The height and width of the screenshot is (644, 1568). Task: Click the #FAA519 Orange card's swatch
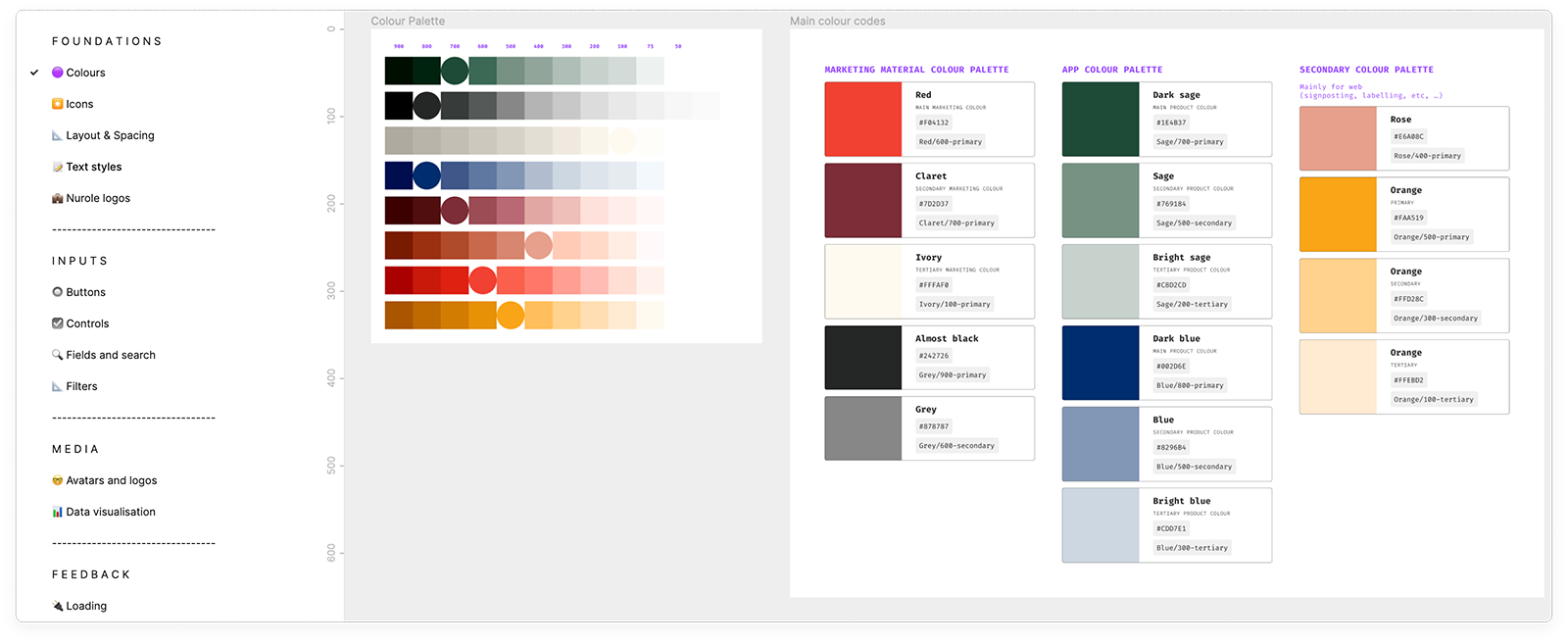pos(1338,215)
